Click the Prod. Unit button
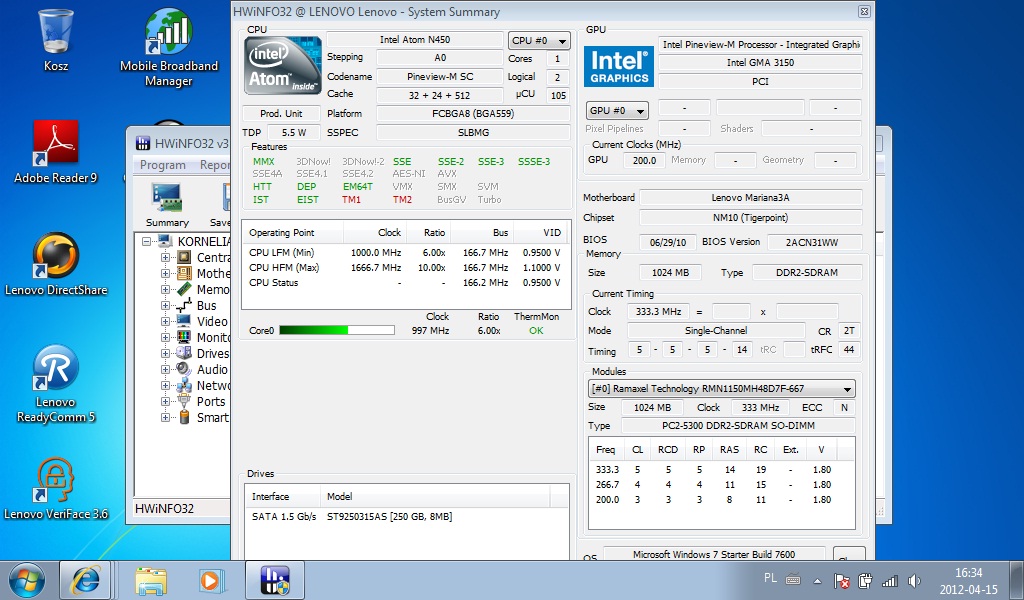Image resolution: width=1024 pixels, height=600 pixels. click(x=281, y=114)
